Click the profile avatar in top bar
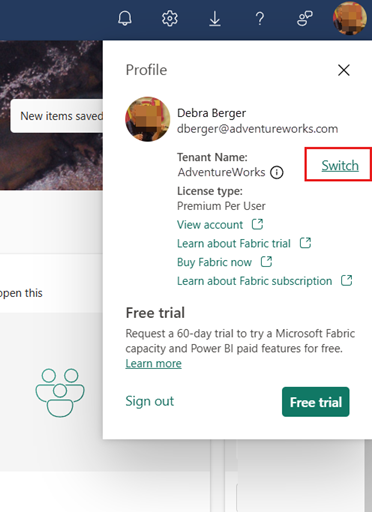 350,18
